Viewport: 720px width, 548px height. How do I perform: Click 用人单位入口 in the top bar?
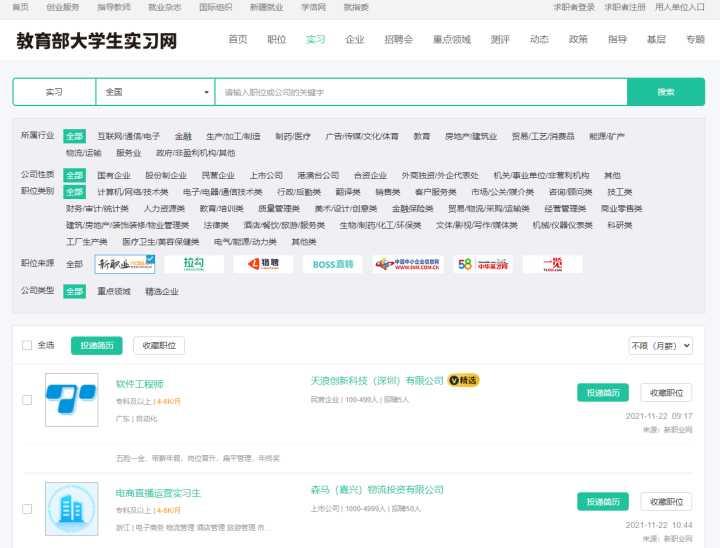point(680,7)
